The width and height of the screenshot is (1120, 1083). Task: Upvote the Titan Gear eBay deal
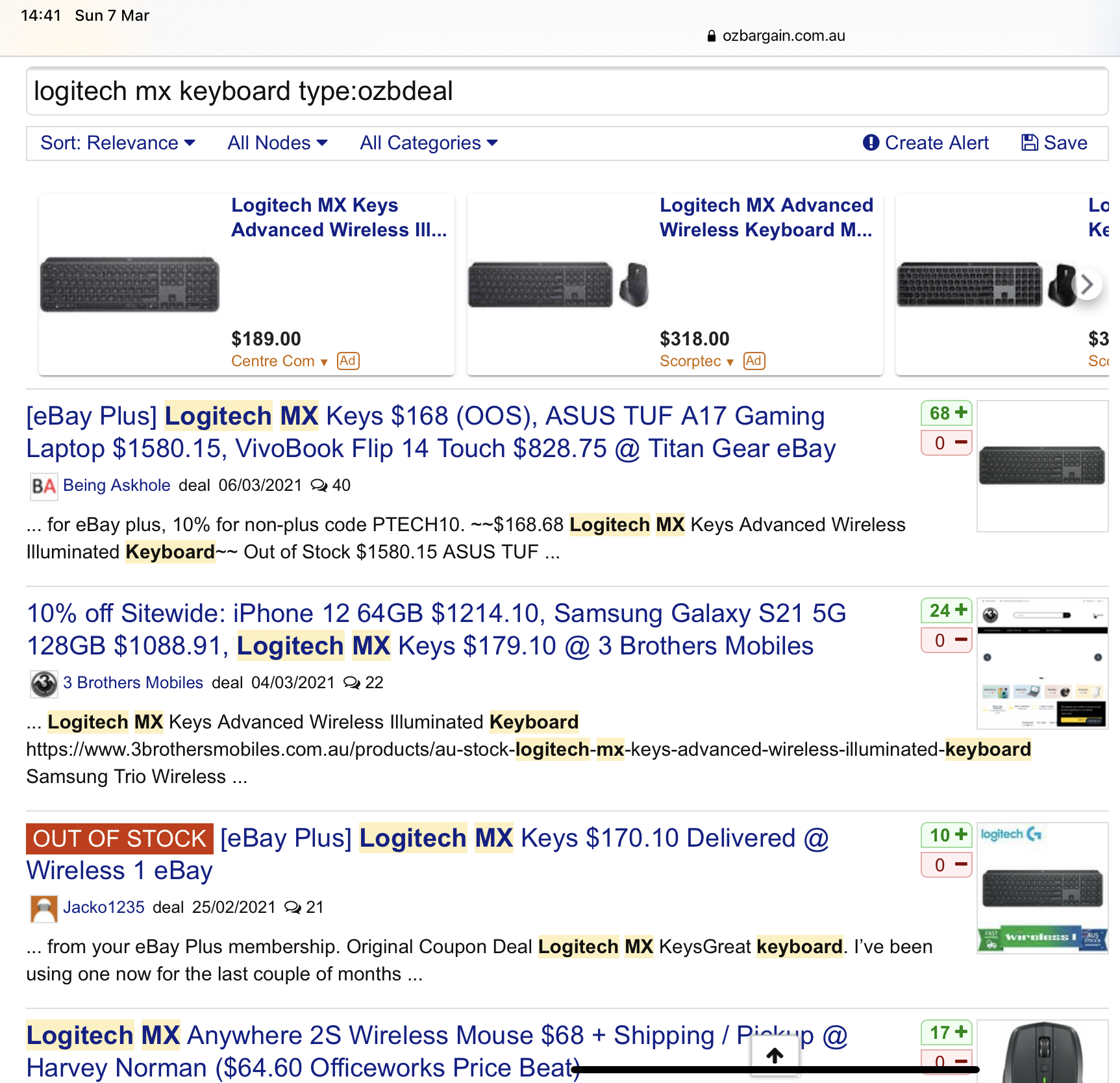[947, 413]
